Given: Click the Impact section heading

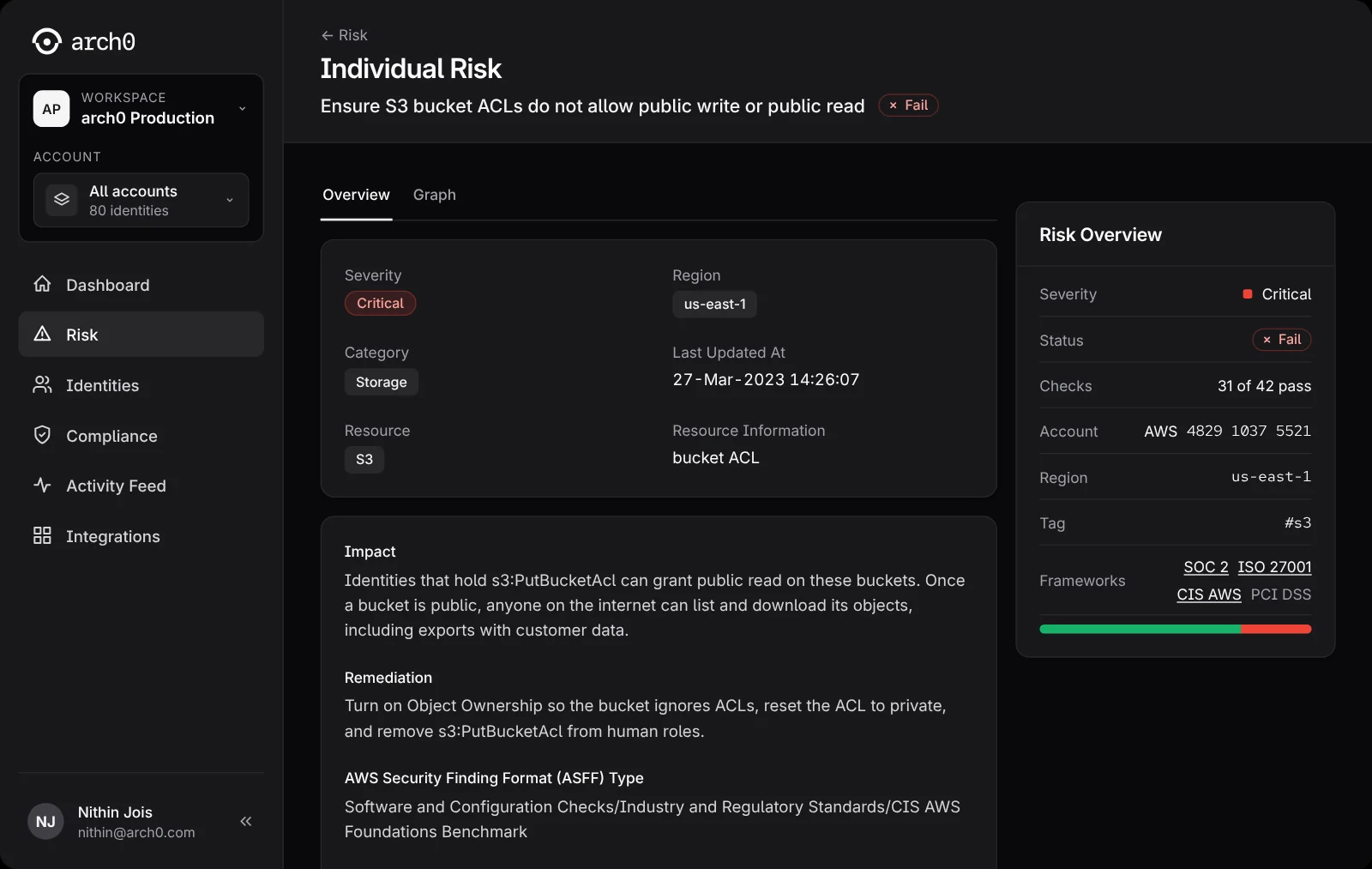Looking at the screenshot, I should point(370,552).
